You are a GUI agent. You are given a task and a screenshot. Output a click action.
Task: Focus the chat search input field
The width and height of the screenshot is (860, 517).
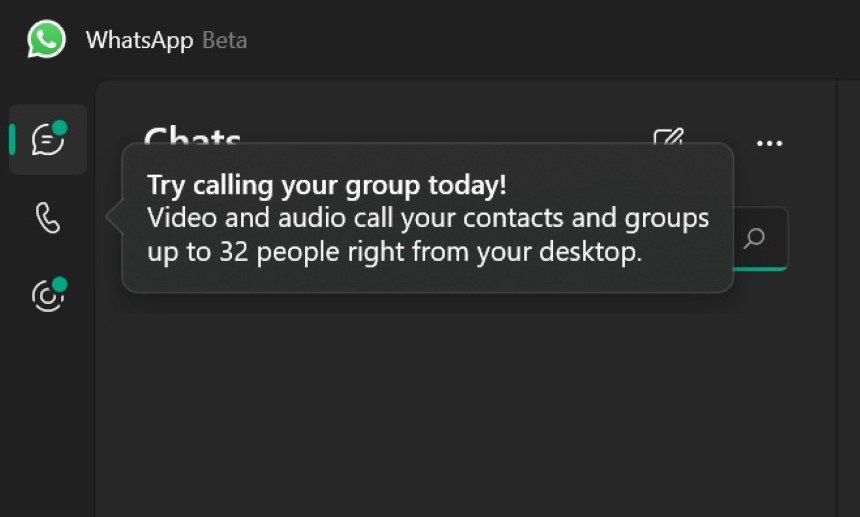pos(760,238)
